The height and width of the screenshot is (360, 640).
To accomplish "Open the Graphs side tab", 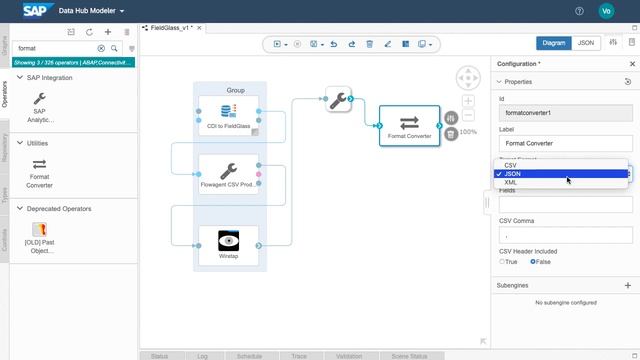I will 4,46.
